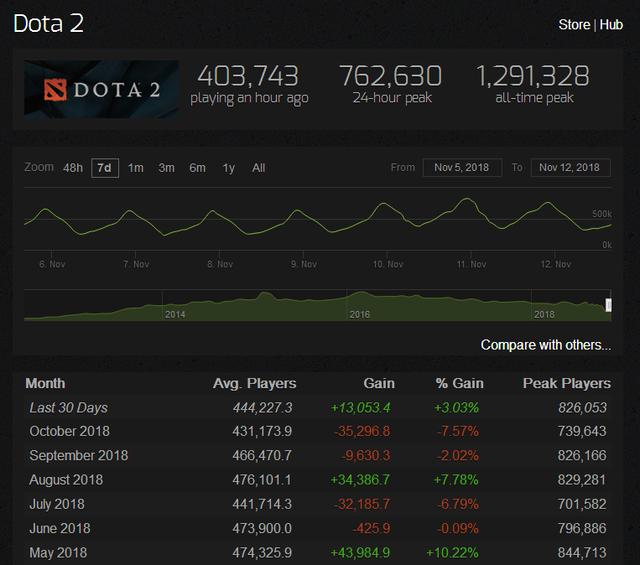Image resolution: width=640 pixels, height=565 pixels.
Task: Click the 11. Nov axis label
Action: coord(471,264)
